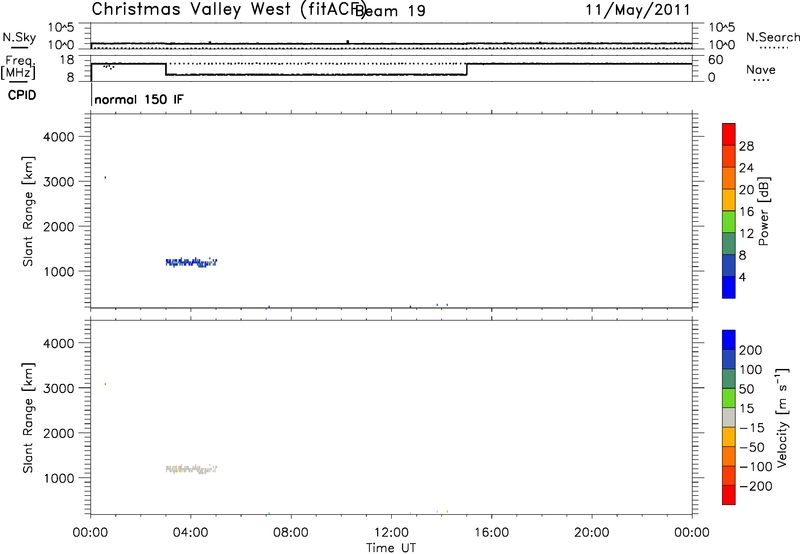The width and height of the screenshot is (800, 554).
Task: Select the "Freq. [MHz]" axis label
Action: (18, 67)
